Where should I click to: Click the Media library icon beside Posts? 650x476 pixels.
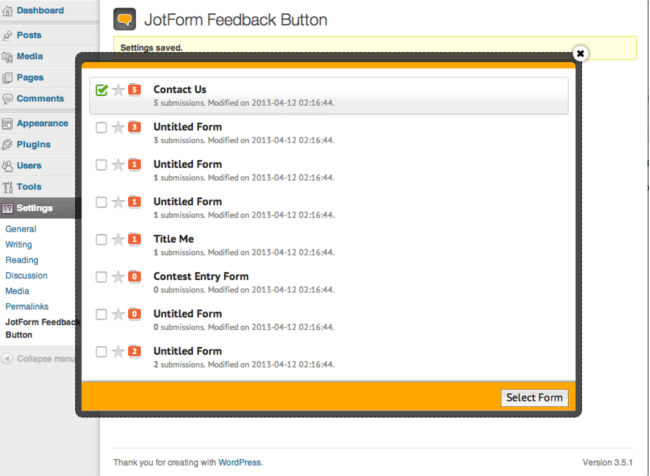coord(7,56)
